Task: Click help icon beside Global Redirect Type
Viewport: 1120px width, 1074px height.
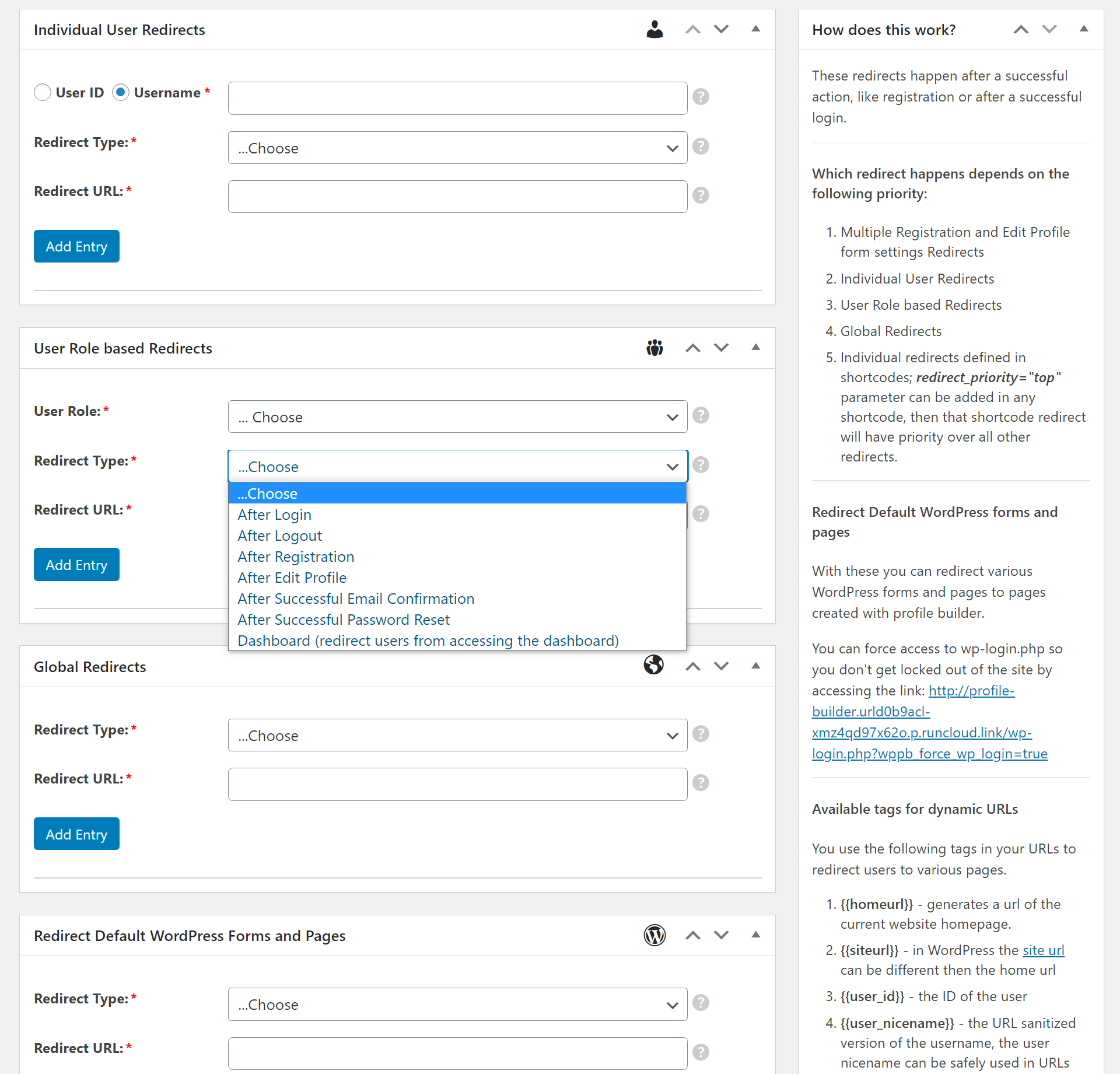Action: (701, 733)
